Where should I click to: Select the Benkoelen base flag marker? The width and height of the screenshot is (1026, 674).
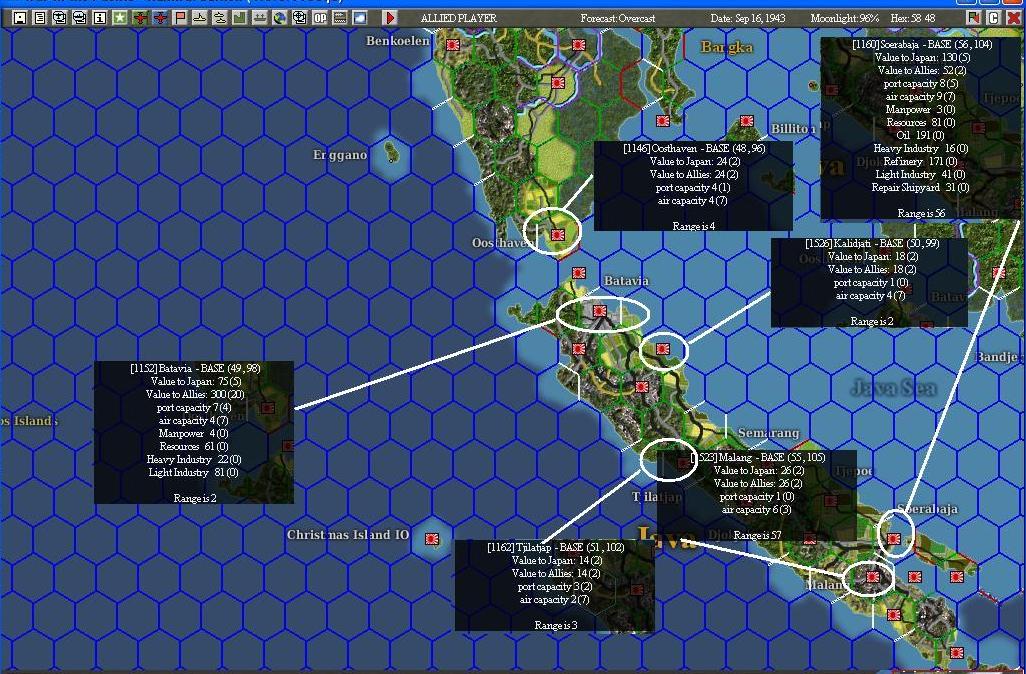coord(452,44)
